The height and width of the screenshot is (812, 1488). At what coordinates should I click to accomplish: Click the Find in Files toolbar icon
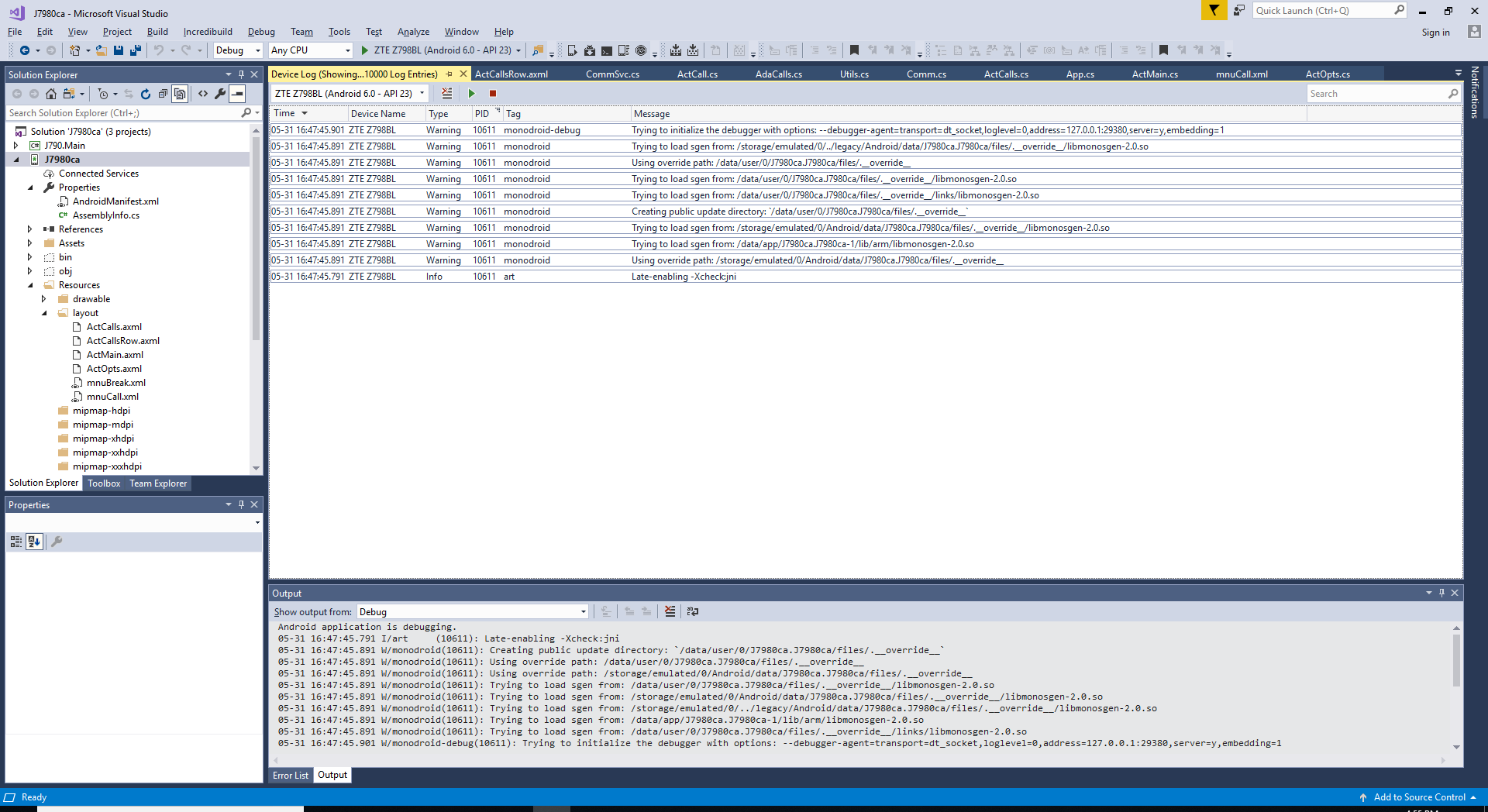(538, 50)
